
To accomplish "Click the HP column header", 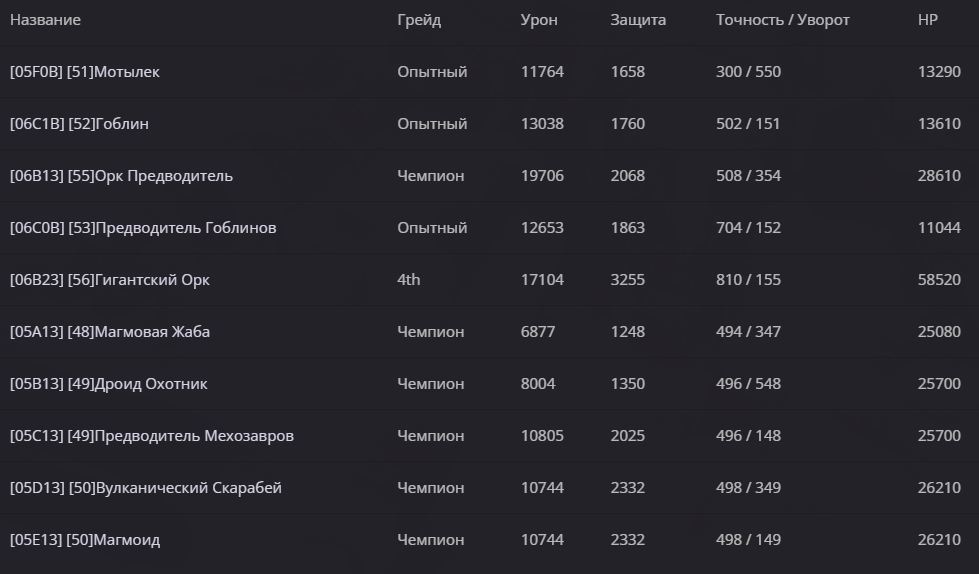I will (928, 20).
